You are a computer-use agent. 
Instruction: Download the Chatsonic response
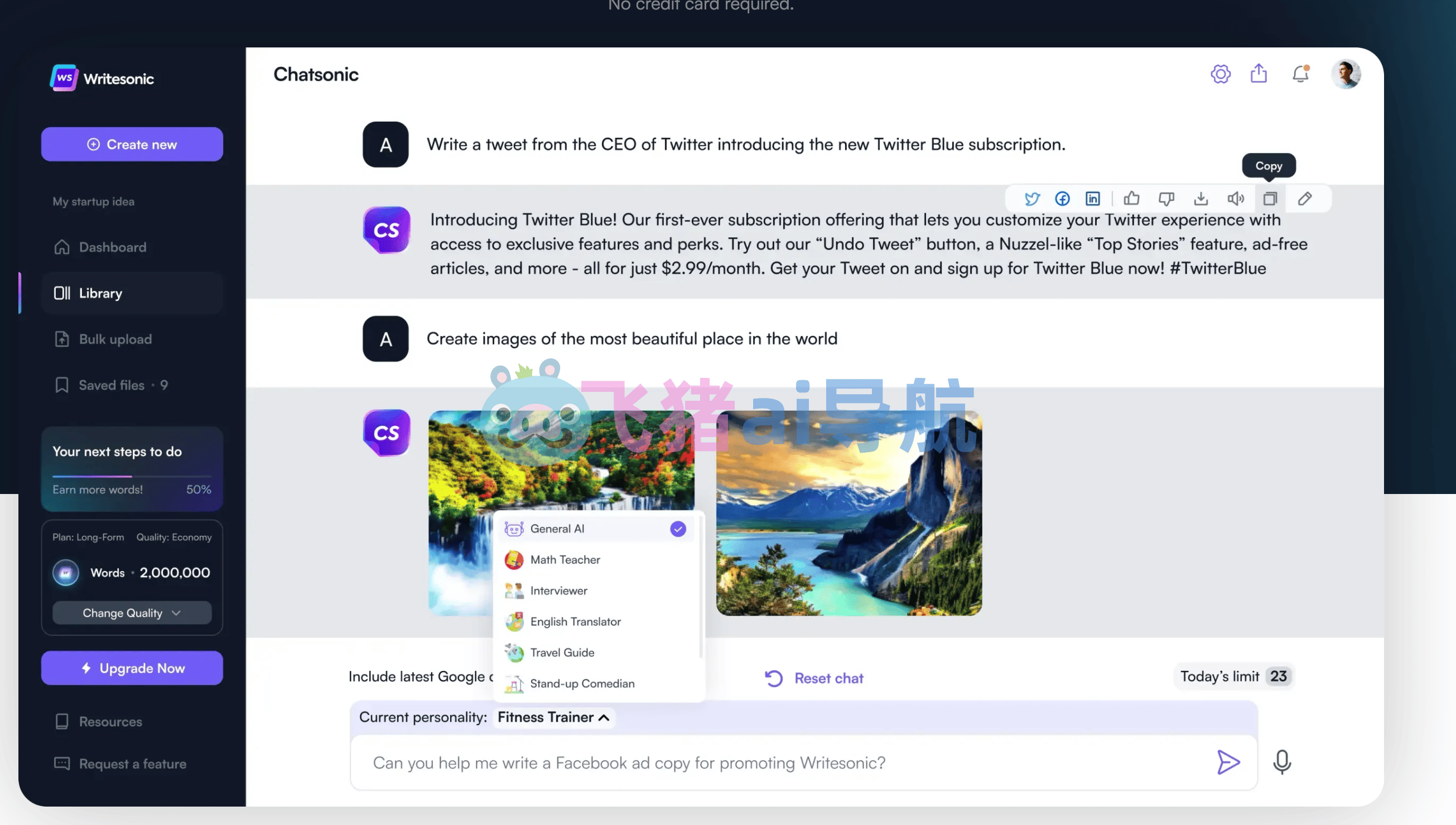1201,198
